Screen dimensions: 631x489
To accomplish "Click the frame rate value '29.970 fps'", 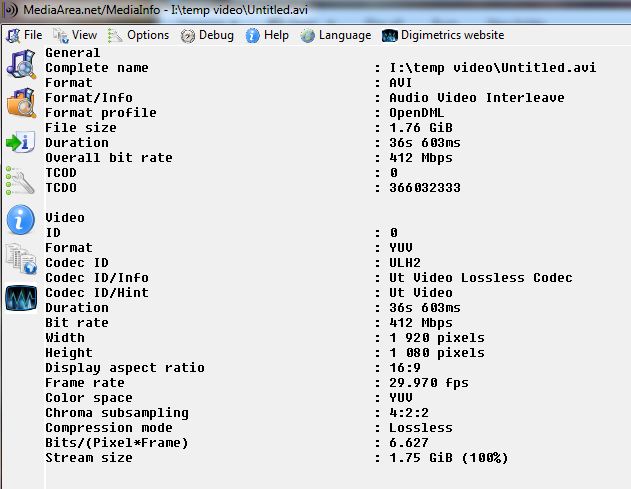I will [429, 383].
